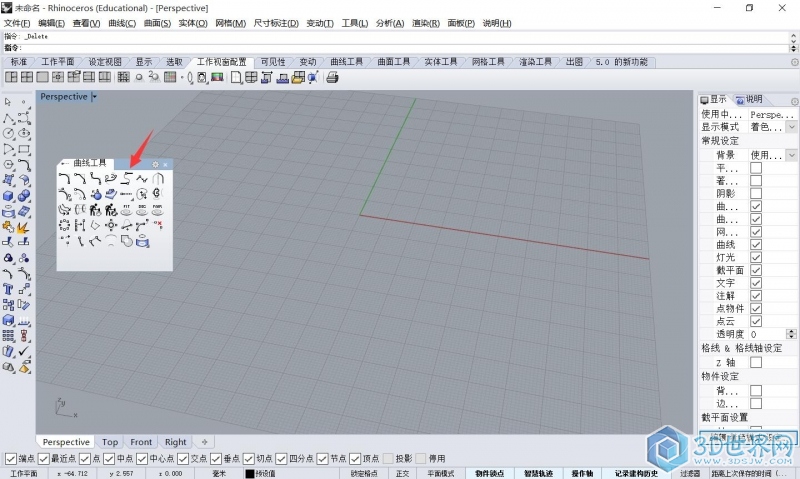Enable the 投影 osnap checkbox

coord(388,459)
